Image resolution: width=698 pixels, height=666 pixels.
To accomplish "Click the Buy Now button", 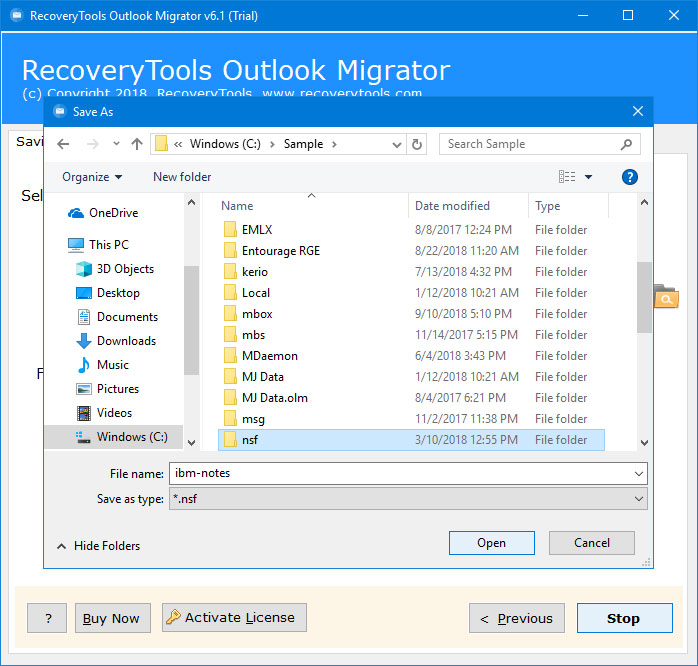I will (x=113, y=618).
